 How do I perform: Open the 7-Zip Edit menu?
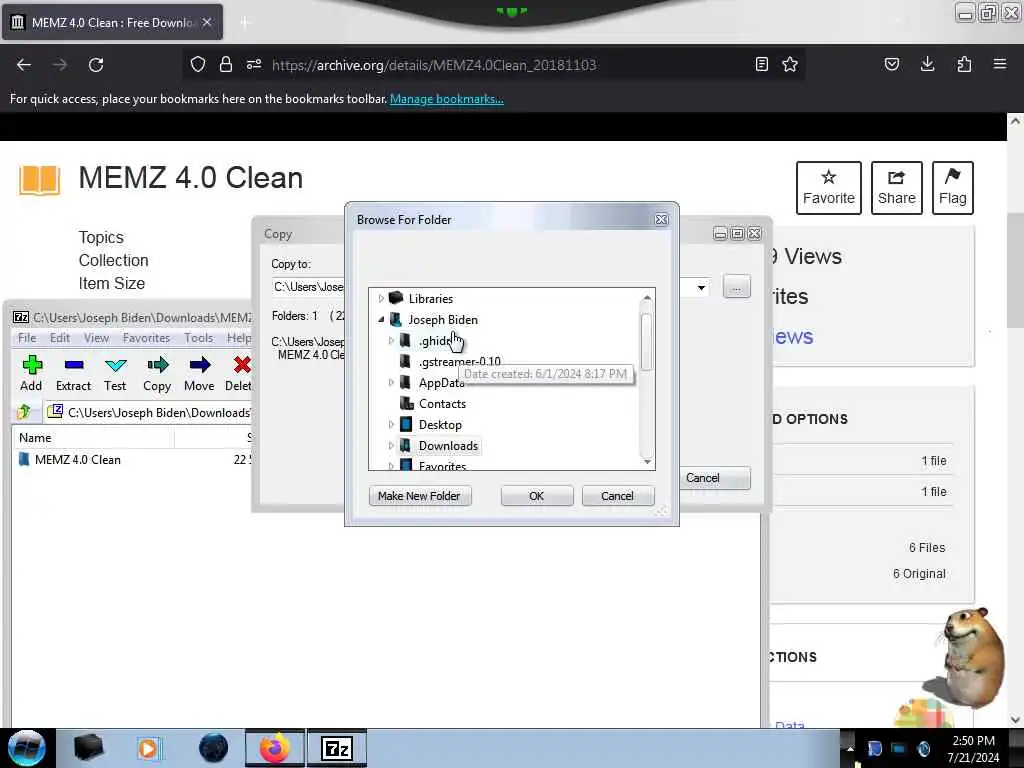pyautogui.click(x=59, y=338)
